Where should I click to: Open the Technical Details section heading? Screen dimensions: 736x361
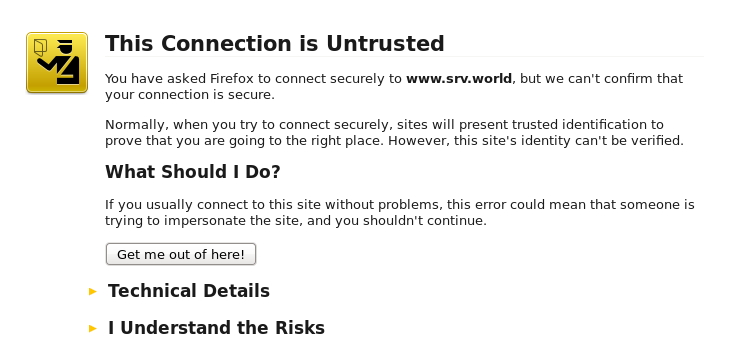[x=189, y=291]
